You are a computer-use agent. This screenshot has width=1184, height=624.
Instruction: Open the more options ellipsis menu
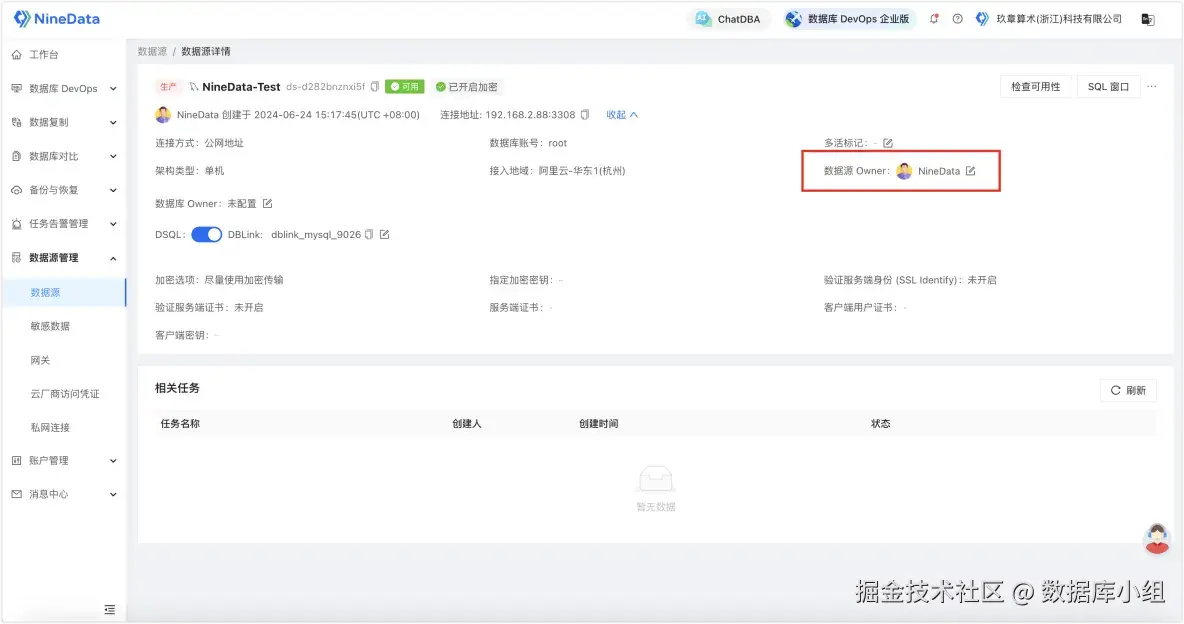(1152, 87)
